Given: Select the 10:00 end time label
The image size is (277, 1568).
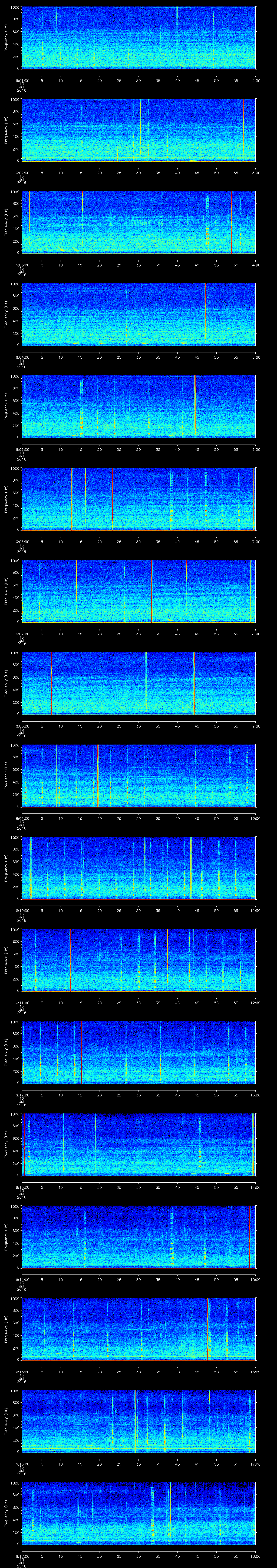Looking at the screenshot, I should [255, 818].
